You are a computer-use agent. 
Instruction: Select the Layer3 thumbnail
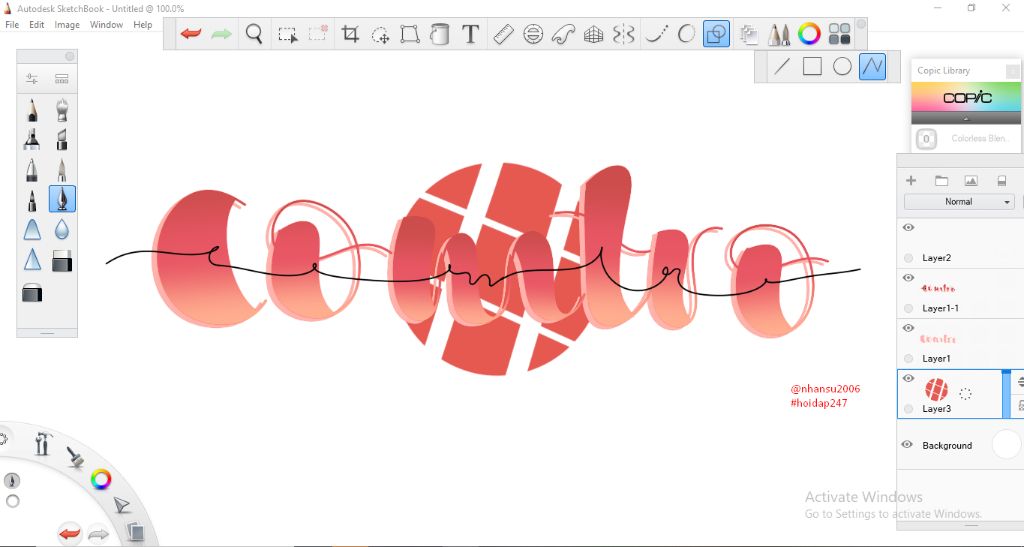click(936, 390)
